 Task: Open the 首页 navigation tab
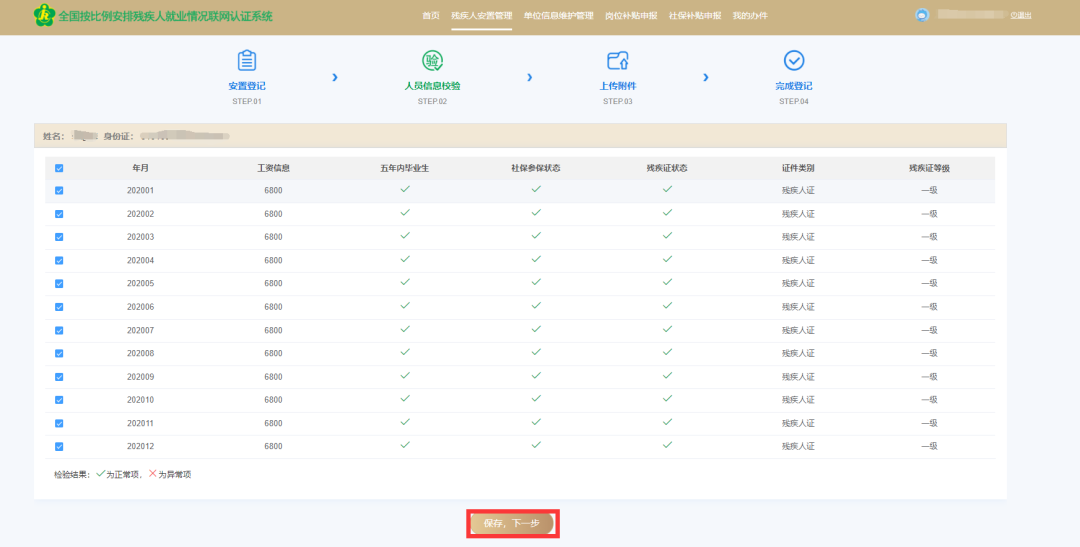[431, 16]
